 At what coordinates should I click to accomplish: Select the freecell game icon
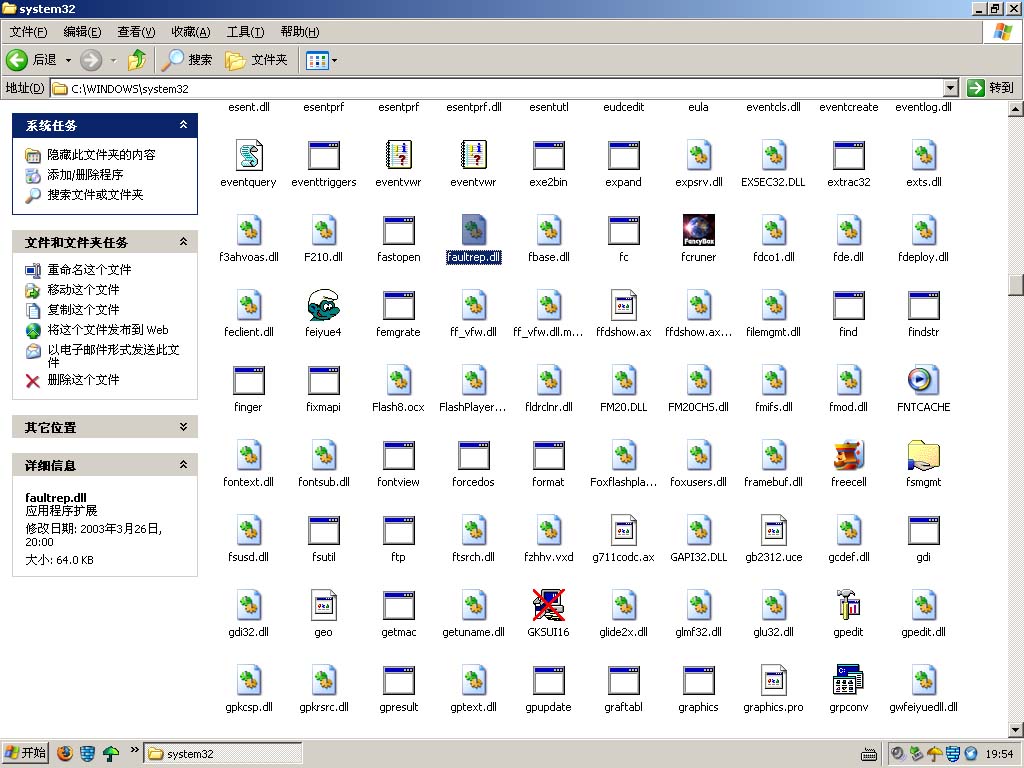point(848,456)
